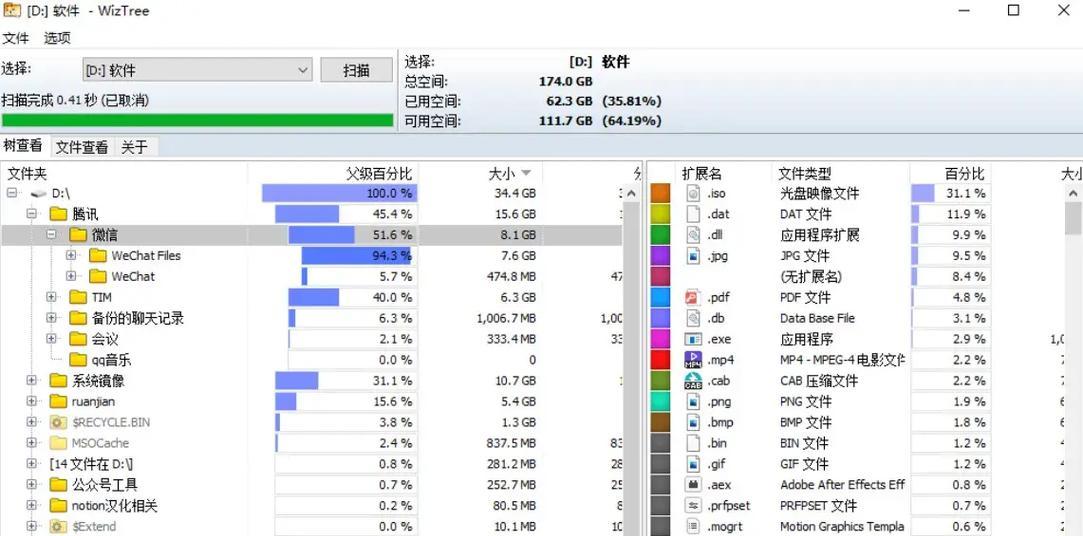Click the blue .pdf color swatch
Viewport: 1083px width, 536px height.
pos(661,298)
